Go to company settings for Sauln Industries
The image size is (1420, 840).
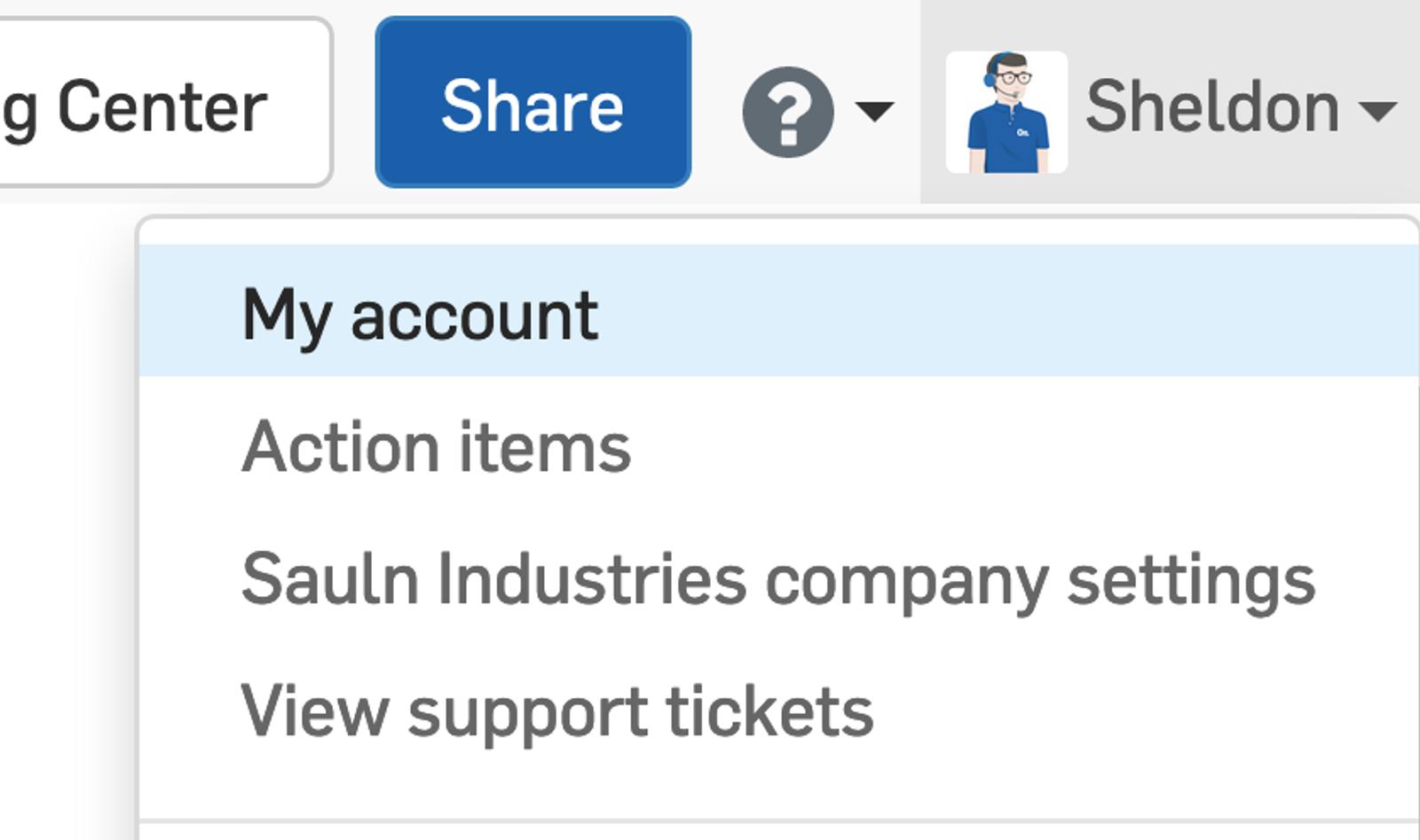(x=777, y=579)
